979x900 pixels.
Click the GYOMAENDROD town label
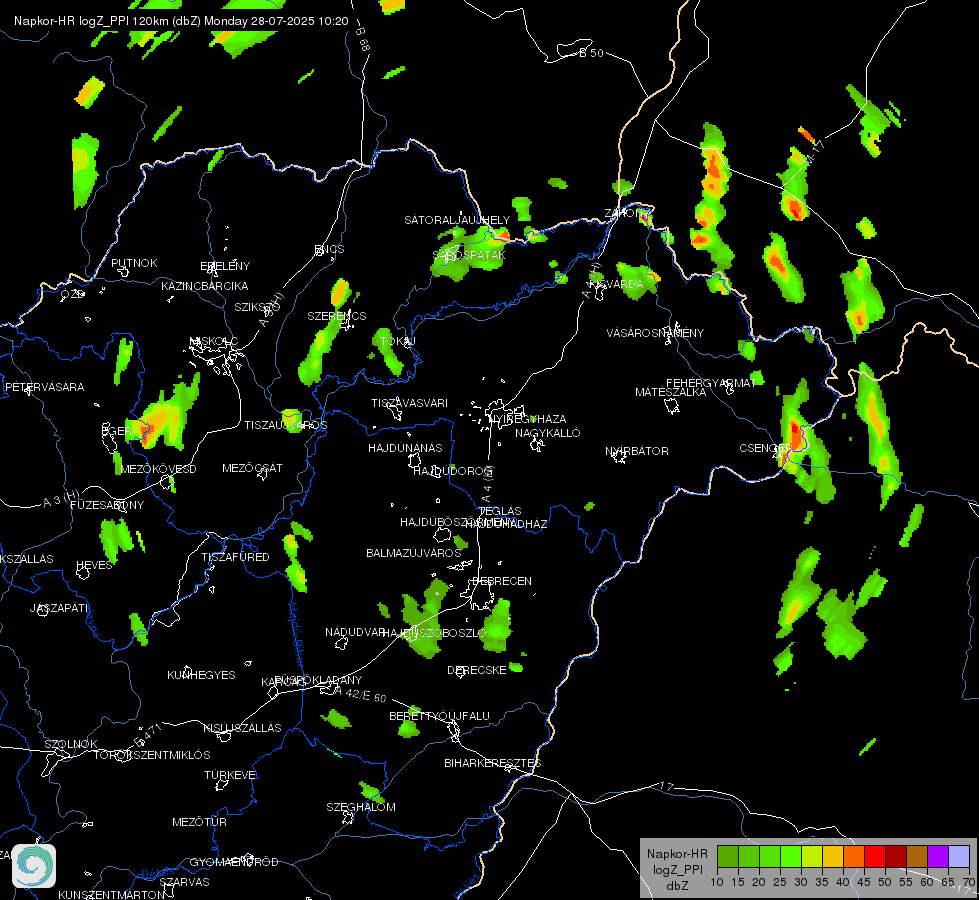tap(234, 863)
